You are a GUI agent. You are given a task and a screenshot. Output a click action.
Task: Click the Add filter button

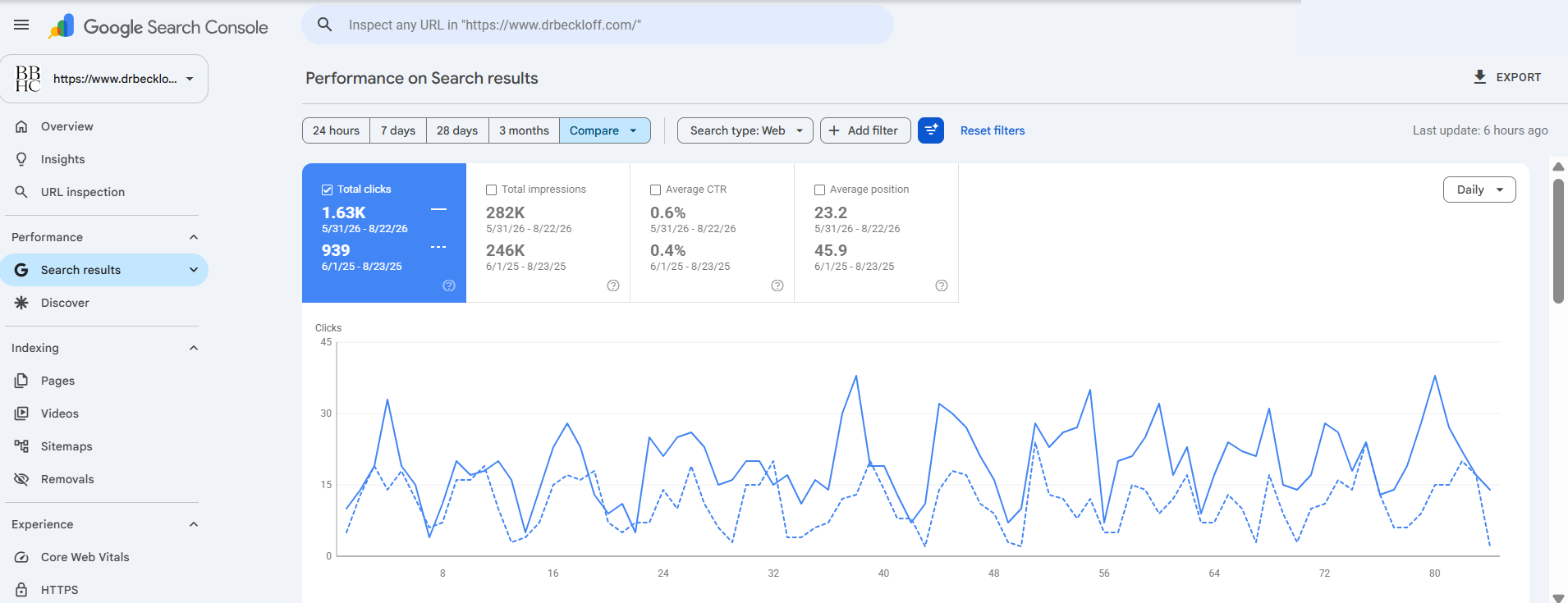point(865,130)
